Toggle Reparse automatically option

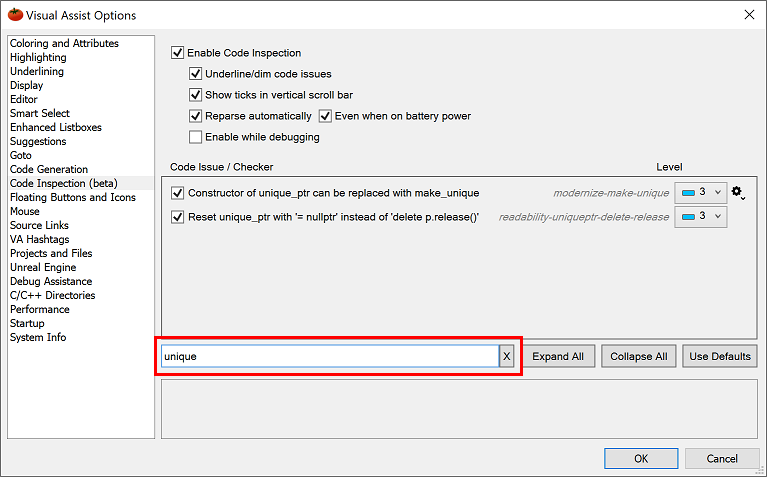pyautogui.click(x=196, y=116)
